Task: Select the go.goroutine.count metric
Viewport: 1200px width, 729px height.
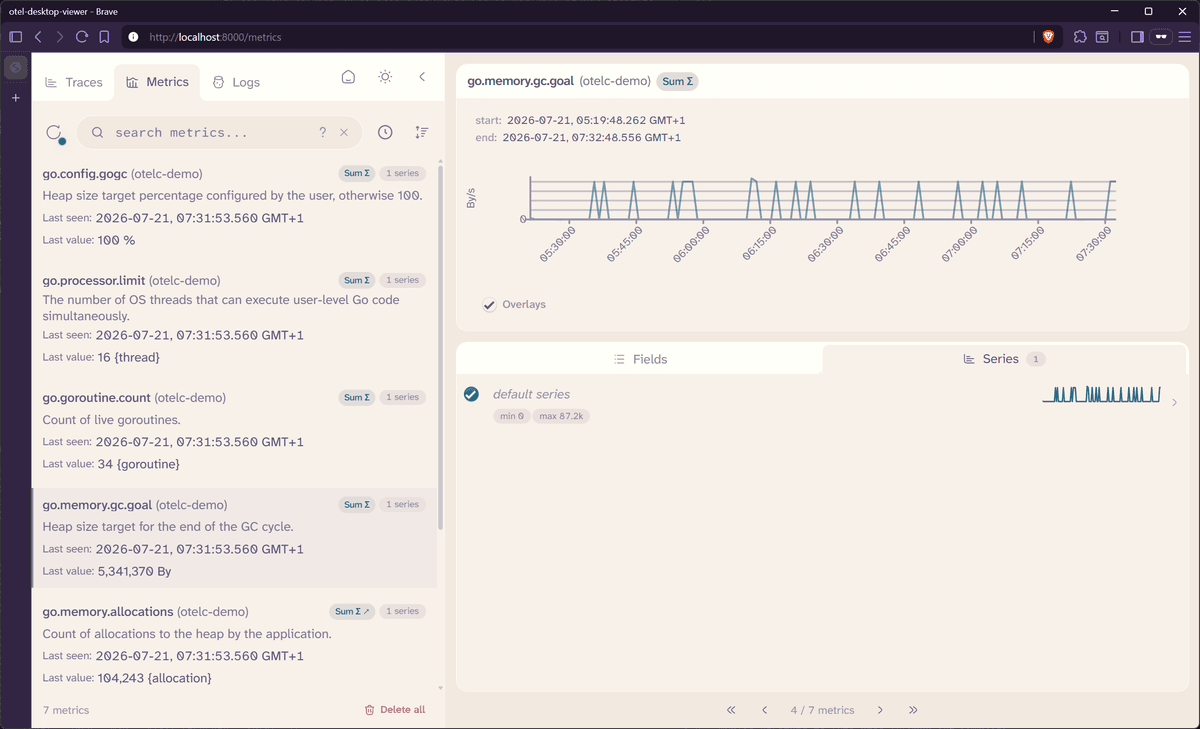Action: click(x=234, y=430)
